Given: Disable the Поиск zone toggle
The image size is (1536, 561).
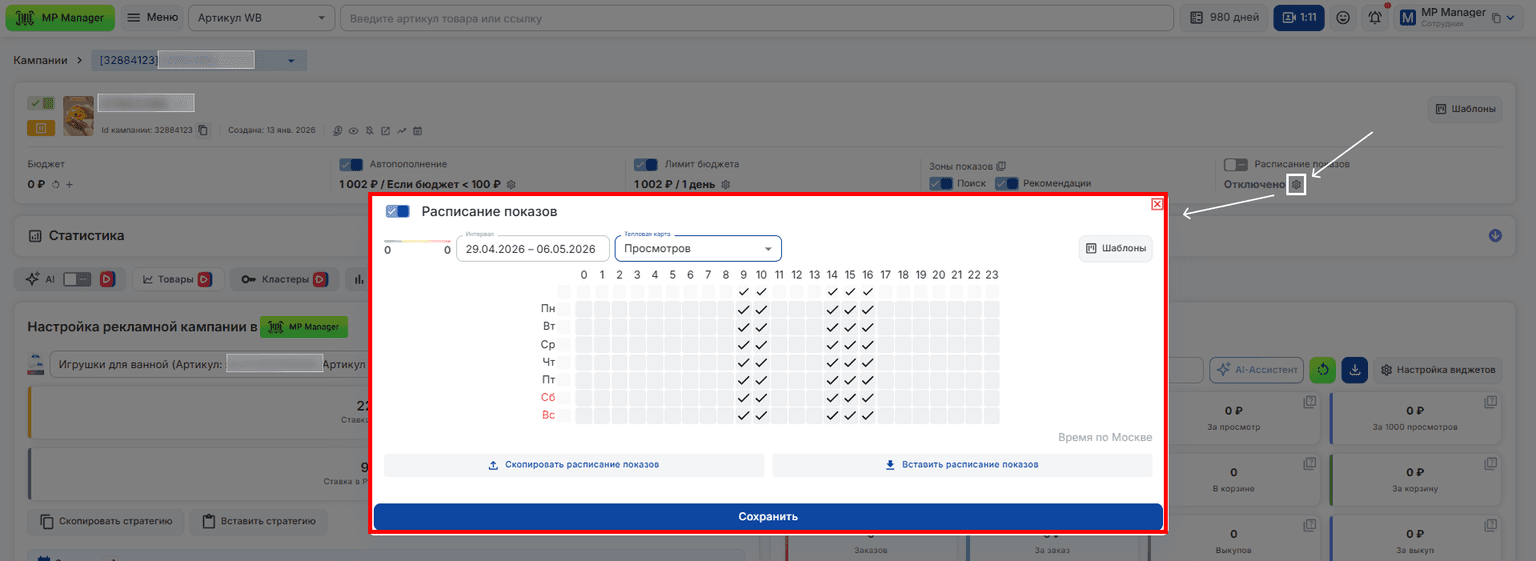Looking at the screenshot, I should click(x=941, y=183).
